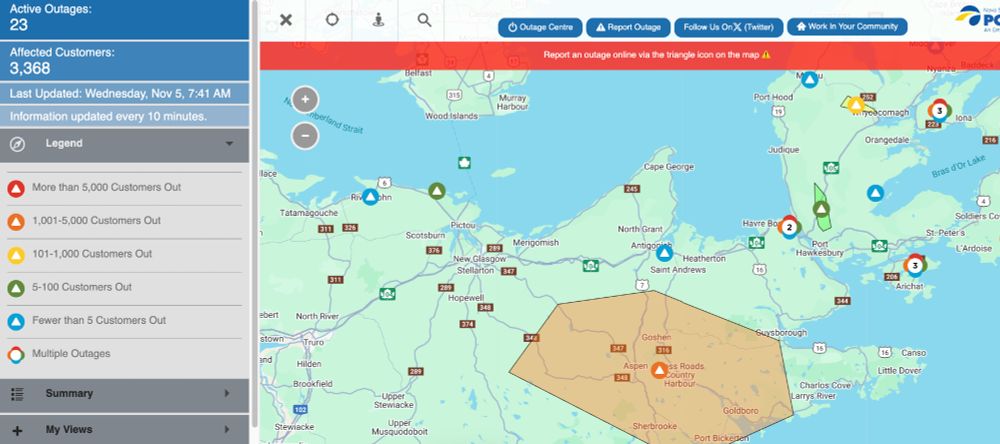Click the 'Sherbrooke' map label

click(x=655, y=426)
